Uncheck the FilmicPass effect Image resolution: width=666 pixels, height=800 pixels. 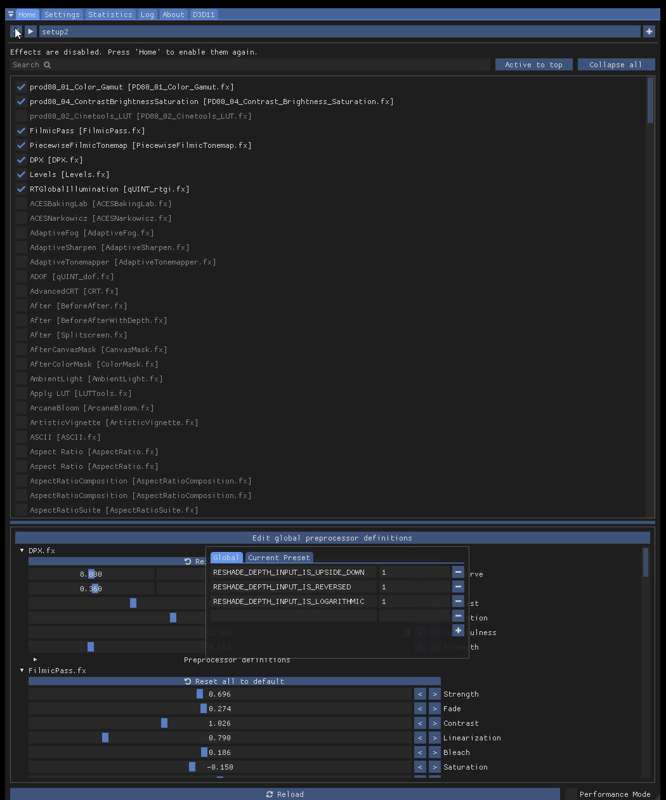[x=21, y=131]
